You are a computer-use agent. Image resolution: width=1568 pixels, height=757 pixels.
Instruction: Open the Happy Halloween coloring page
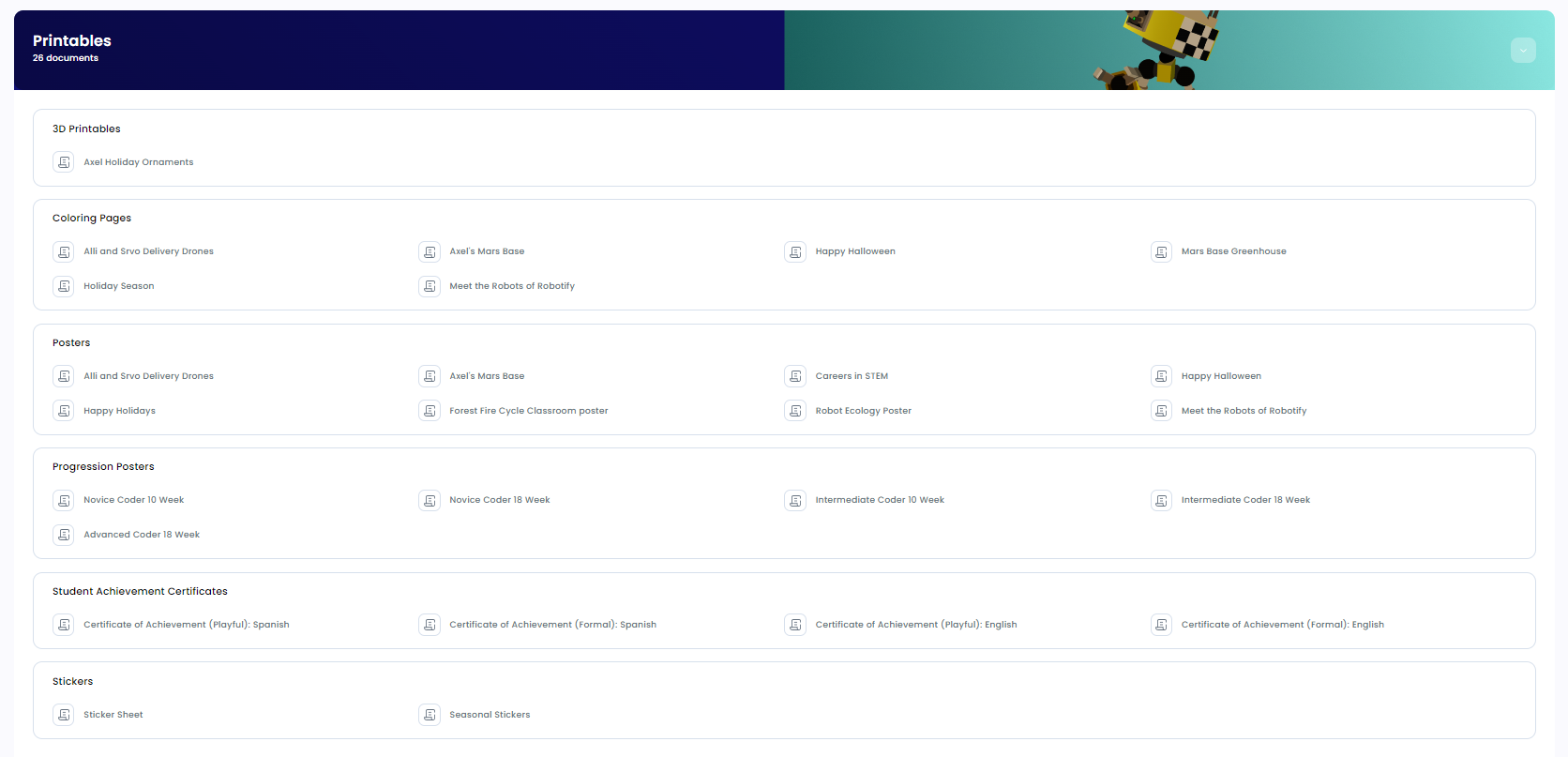click(855, 251)
